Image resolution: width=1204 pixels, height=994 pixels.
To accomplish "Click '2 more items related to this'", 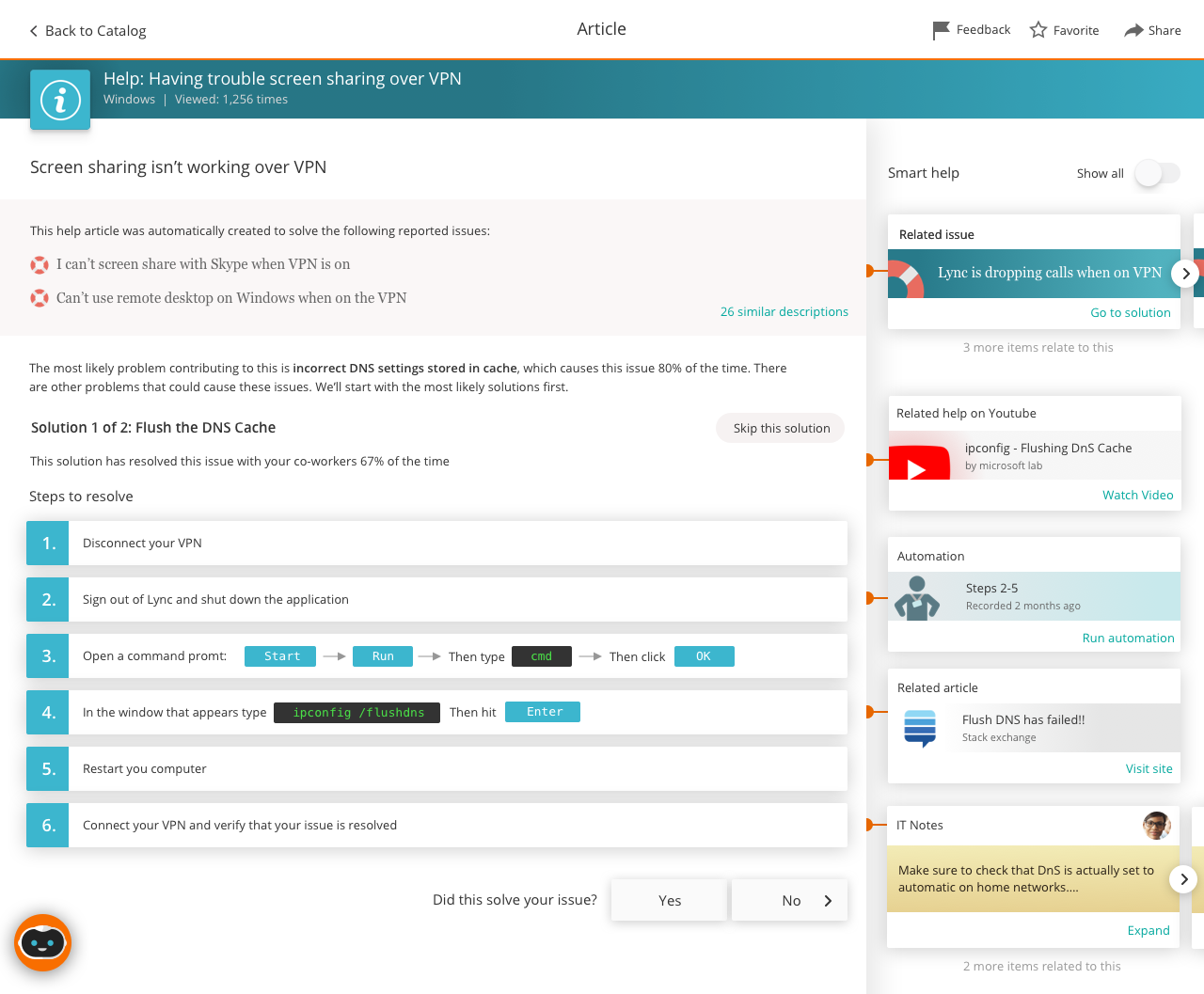I will (x=1041, y=967).
